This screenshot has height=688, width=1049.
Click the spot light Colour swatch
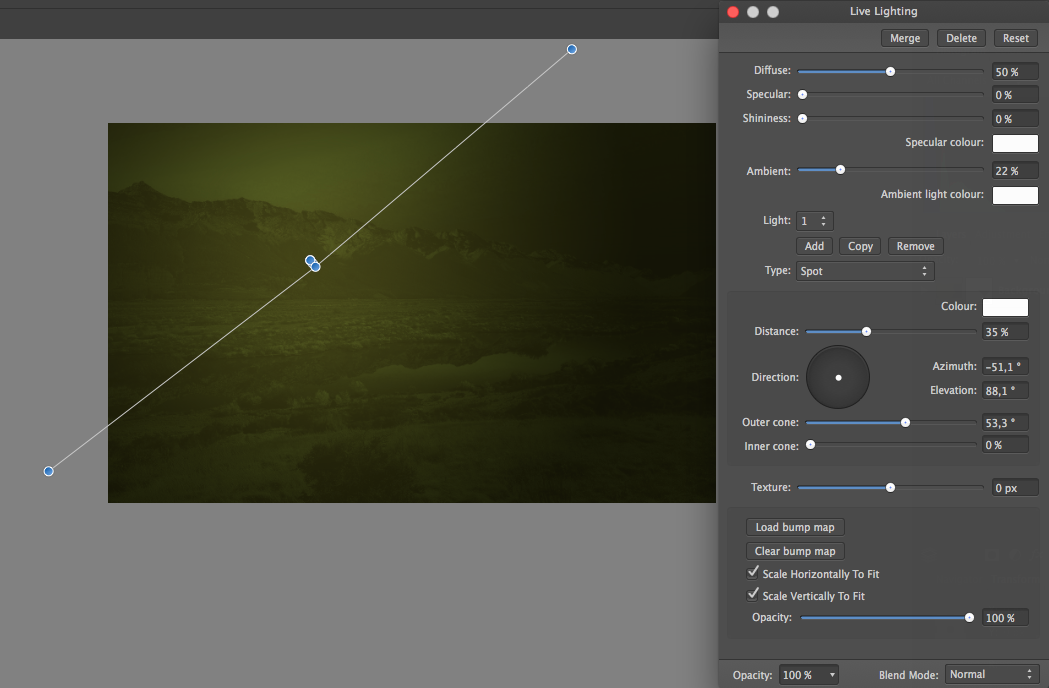click(1005, 307)
